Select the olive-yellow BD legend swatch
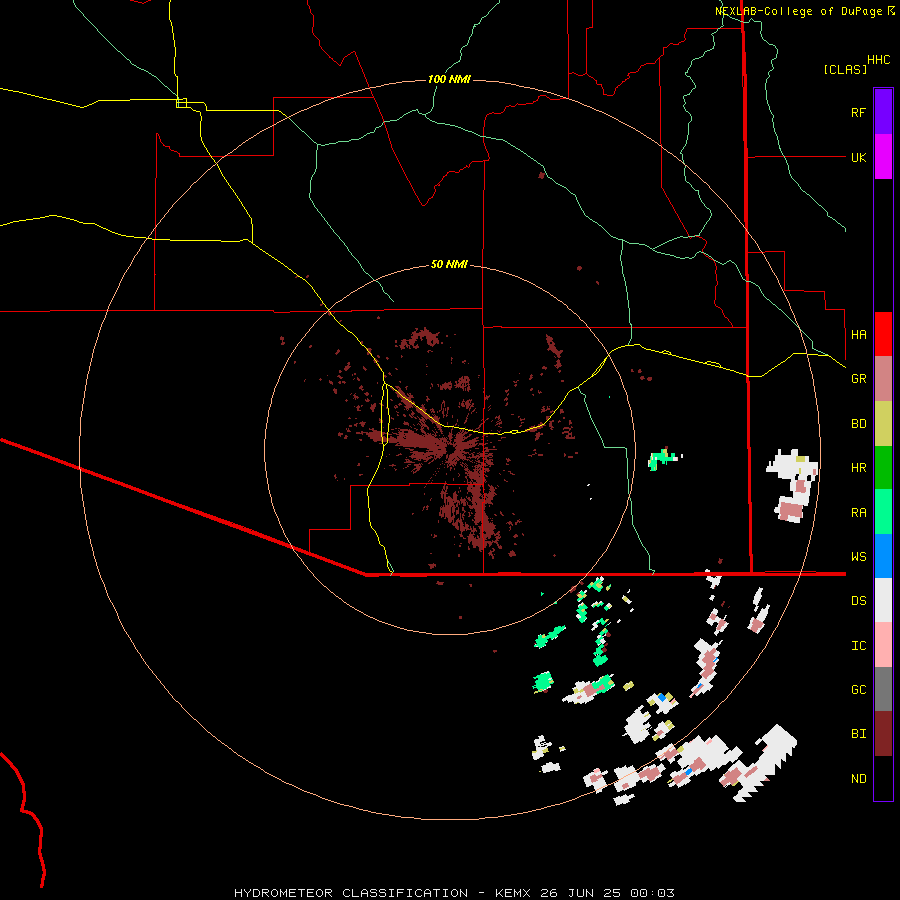 click(883, 424)
